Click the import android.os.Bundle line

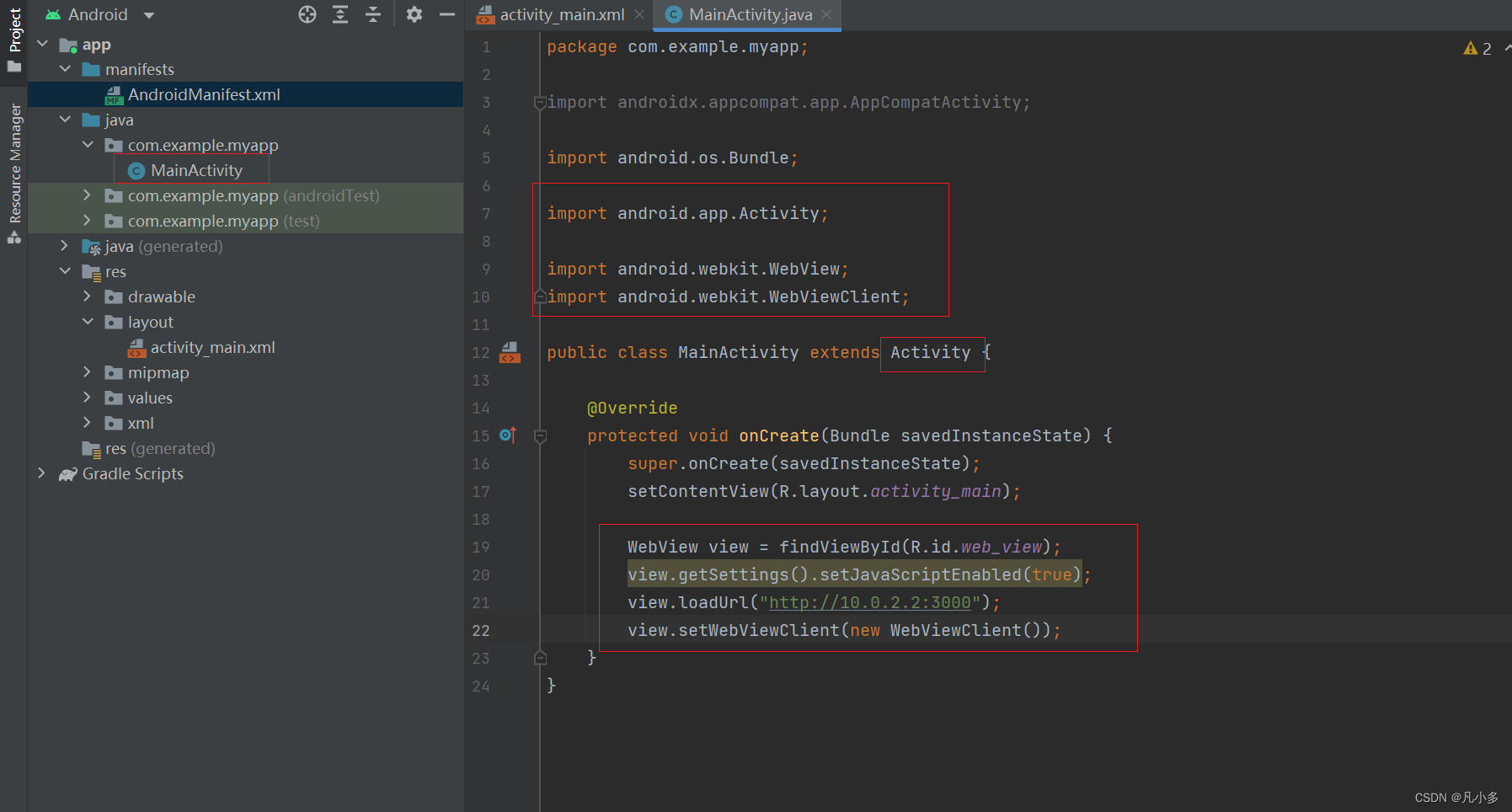672,158
